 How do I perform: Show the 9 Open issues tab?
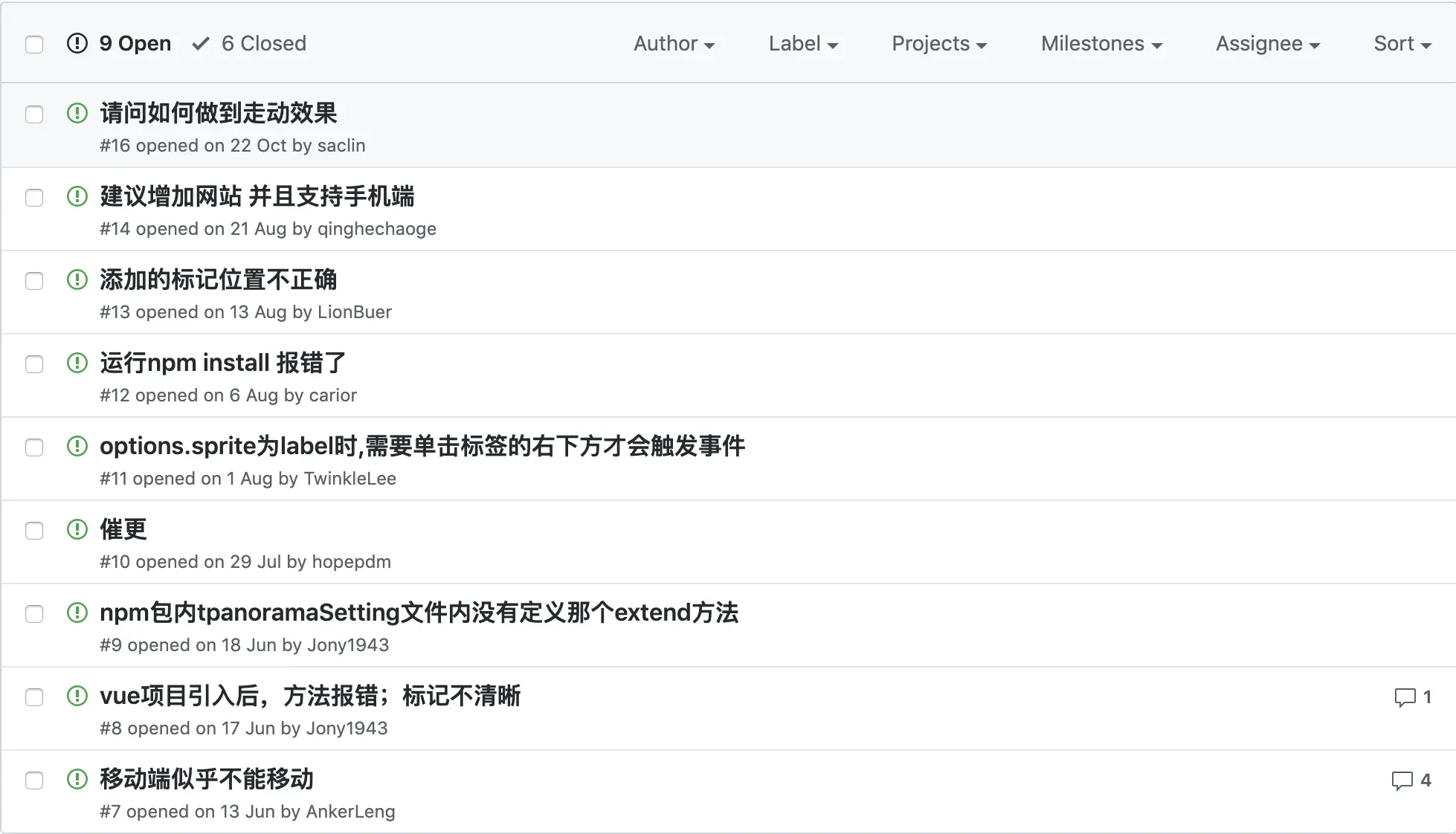click(x=119, y=44)
